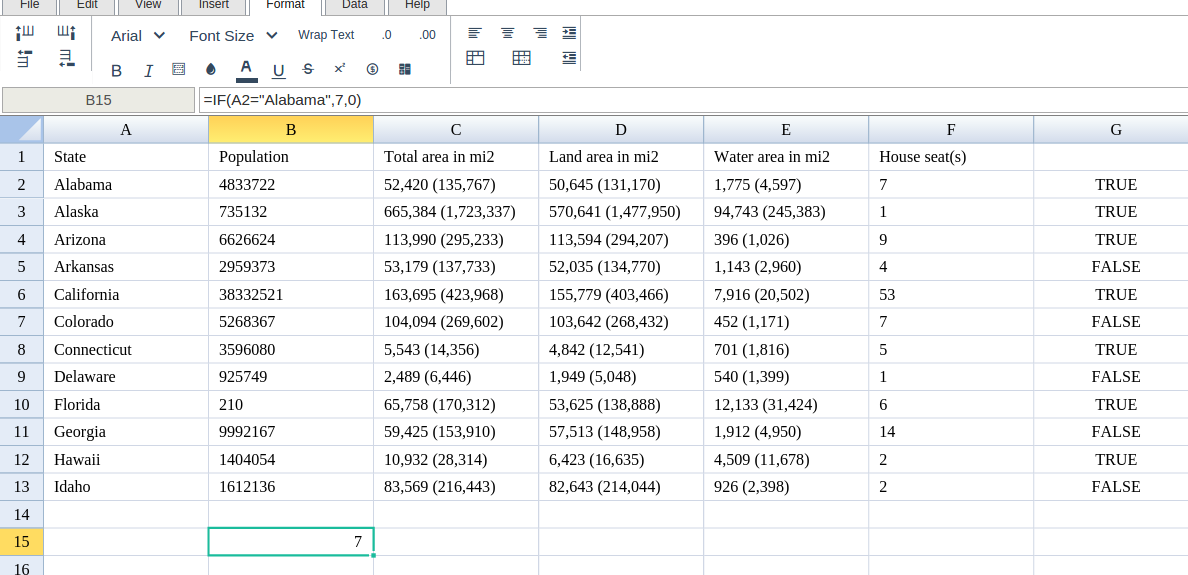Center align the cell text
This screenshot has height=575, width=1188.
point(507,33)
